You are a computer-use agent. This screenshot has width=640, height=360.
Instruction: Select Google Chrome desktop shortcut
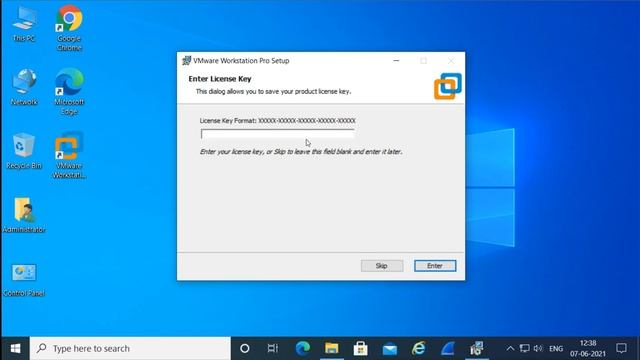[69, 28]
